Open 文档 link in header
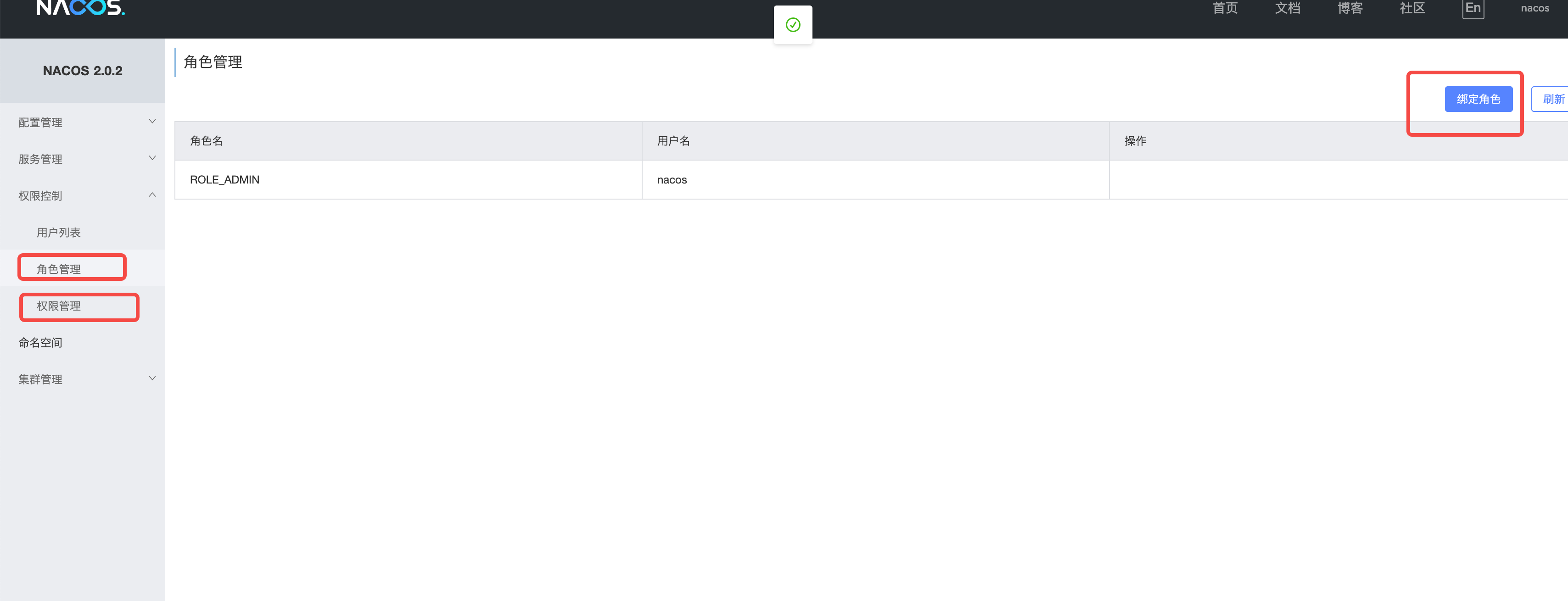 pos(1288,8)
